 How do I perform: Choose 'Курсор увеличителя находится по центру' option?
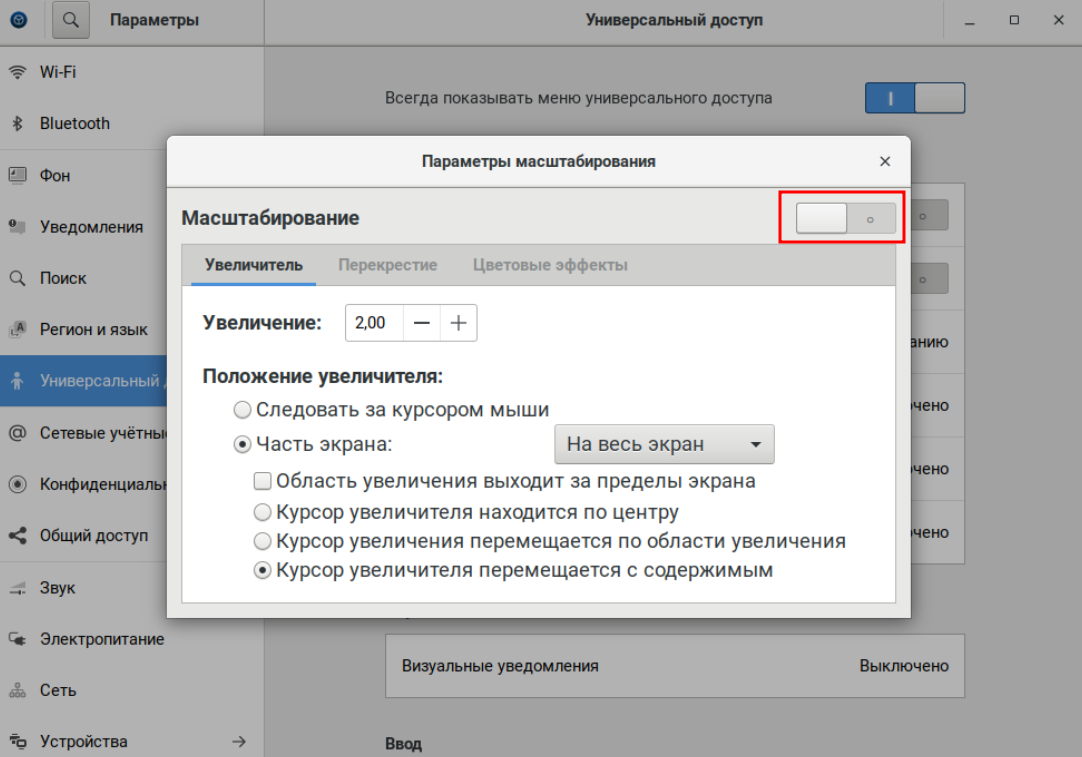coord(263,512)
